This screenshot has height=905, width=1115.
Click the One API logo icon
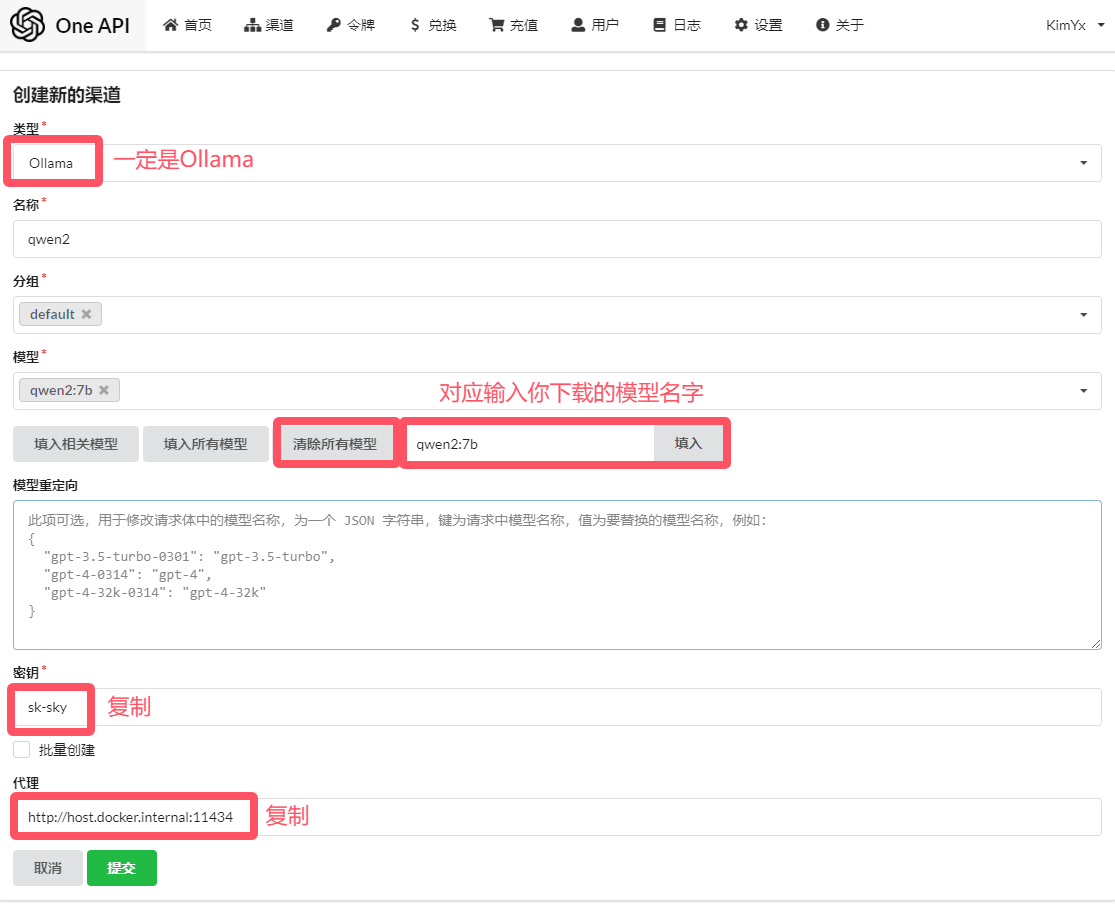28,25
